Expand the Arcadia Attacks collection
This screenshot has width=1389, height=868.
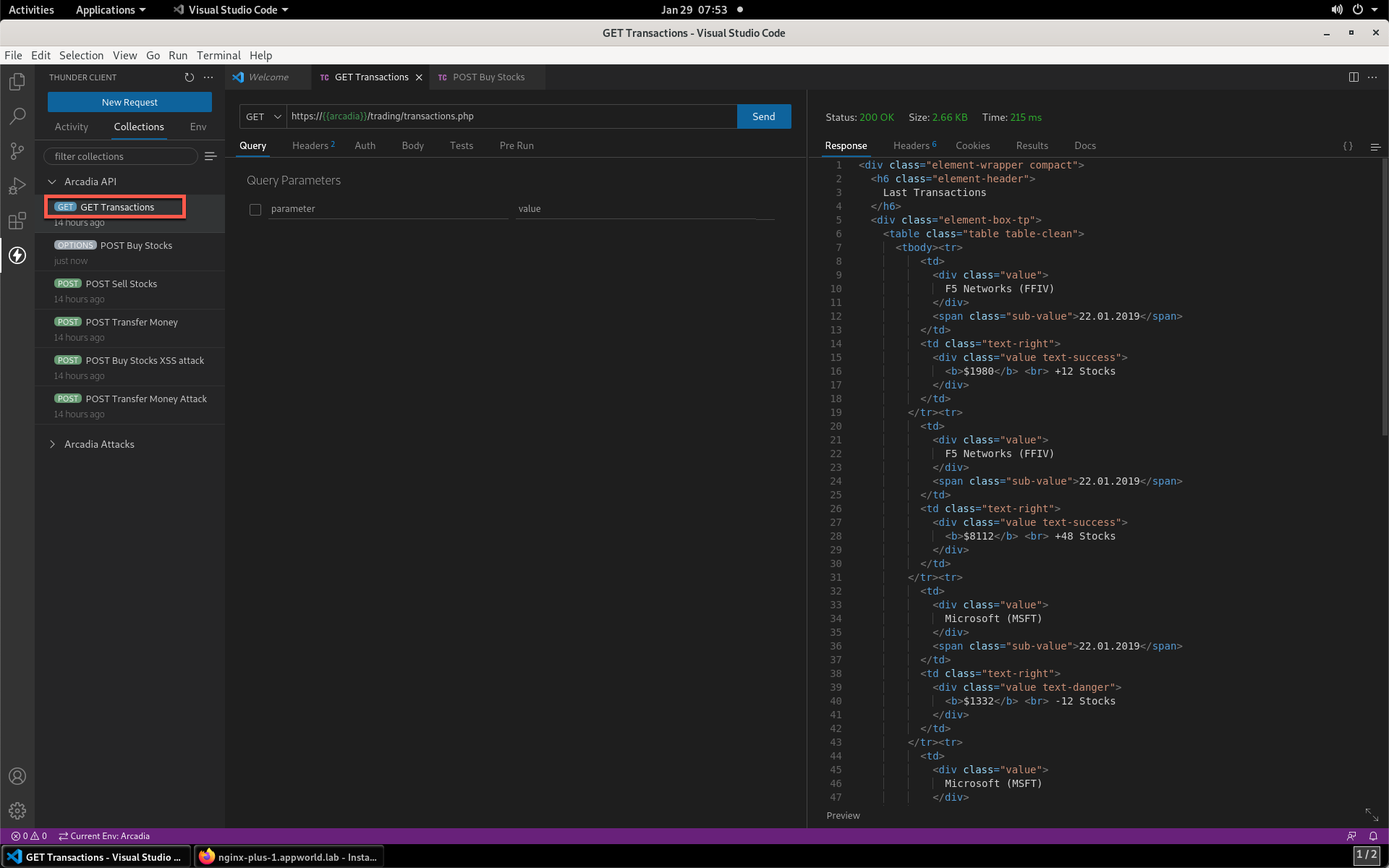tap(52, 444)
